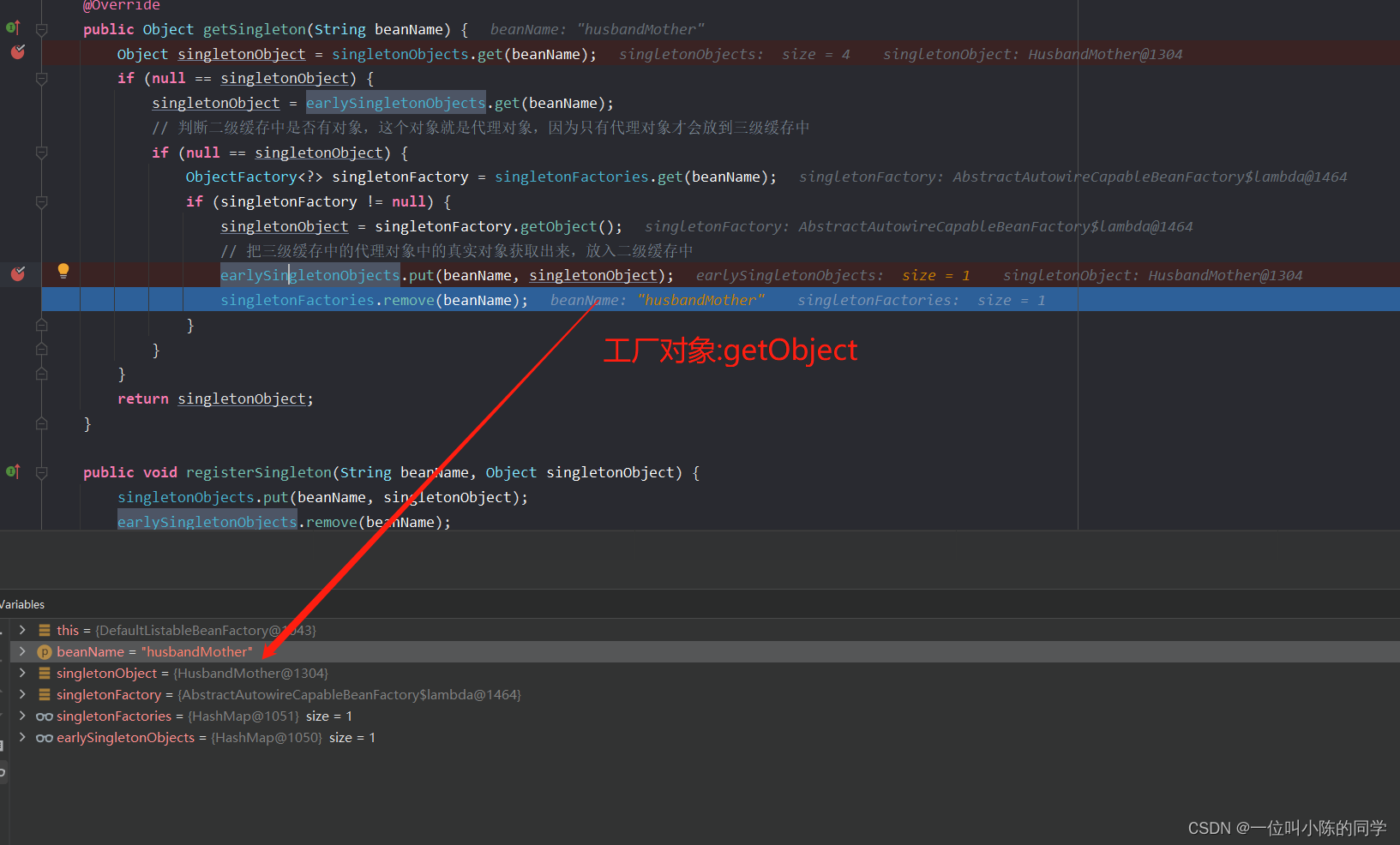The width and height of the screenshot is (1400, 845).
Task: Click 'earlySingletonObjects.remove(beanName)' line
Action: 284,522
